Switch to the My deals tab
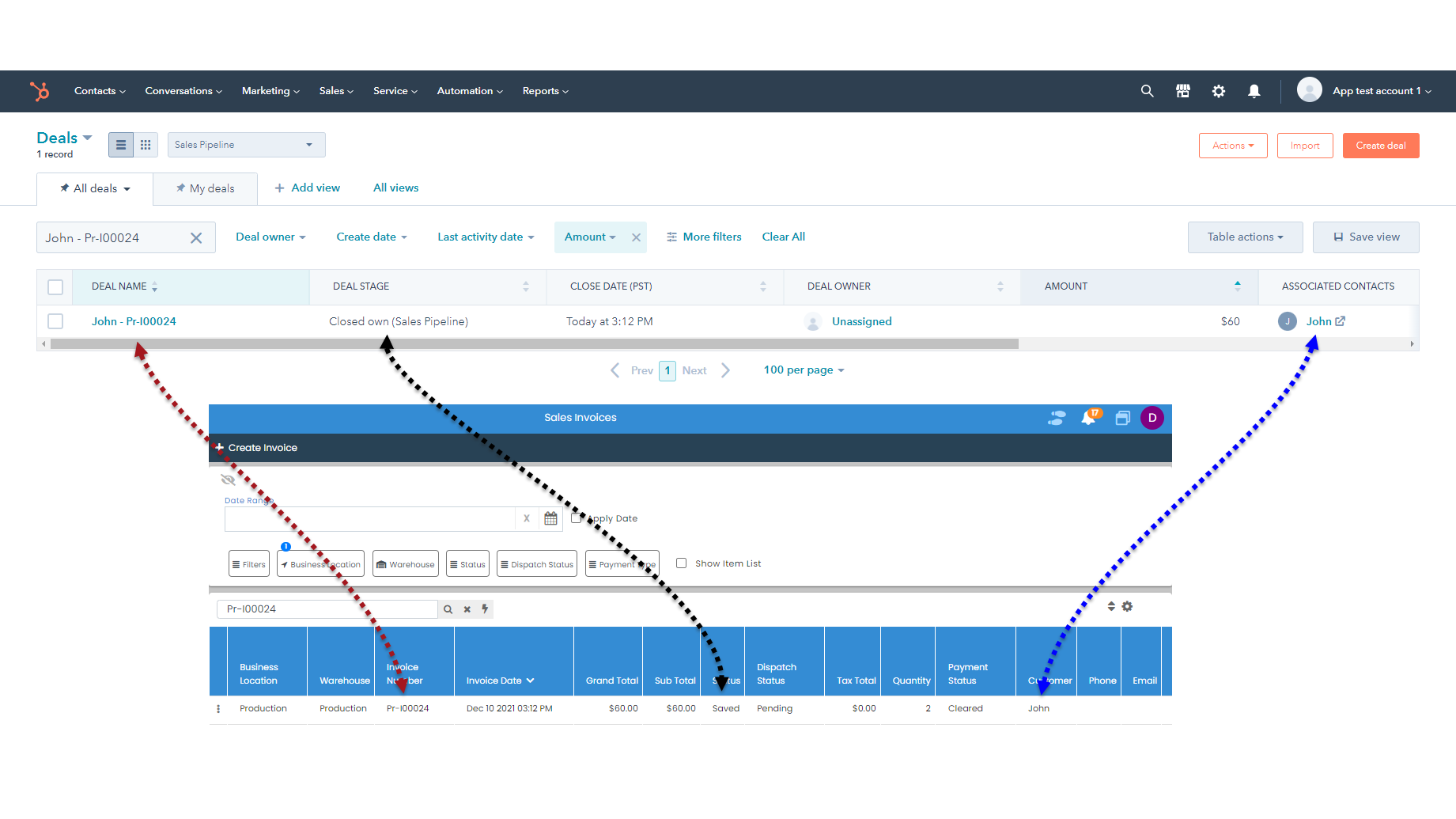The height and width of the screenshot is (819, 1456). click(206, 188)
